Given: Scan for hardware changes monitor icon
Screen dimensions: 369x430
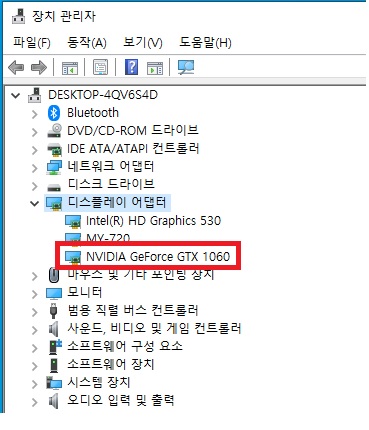Looking at the screenshot, I should [x=186, y=67].
